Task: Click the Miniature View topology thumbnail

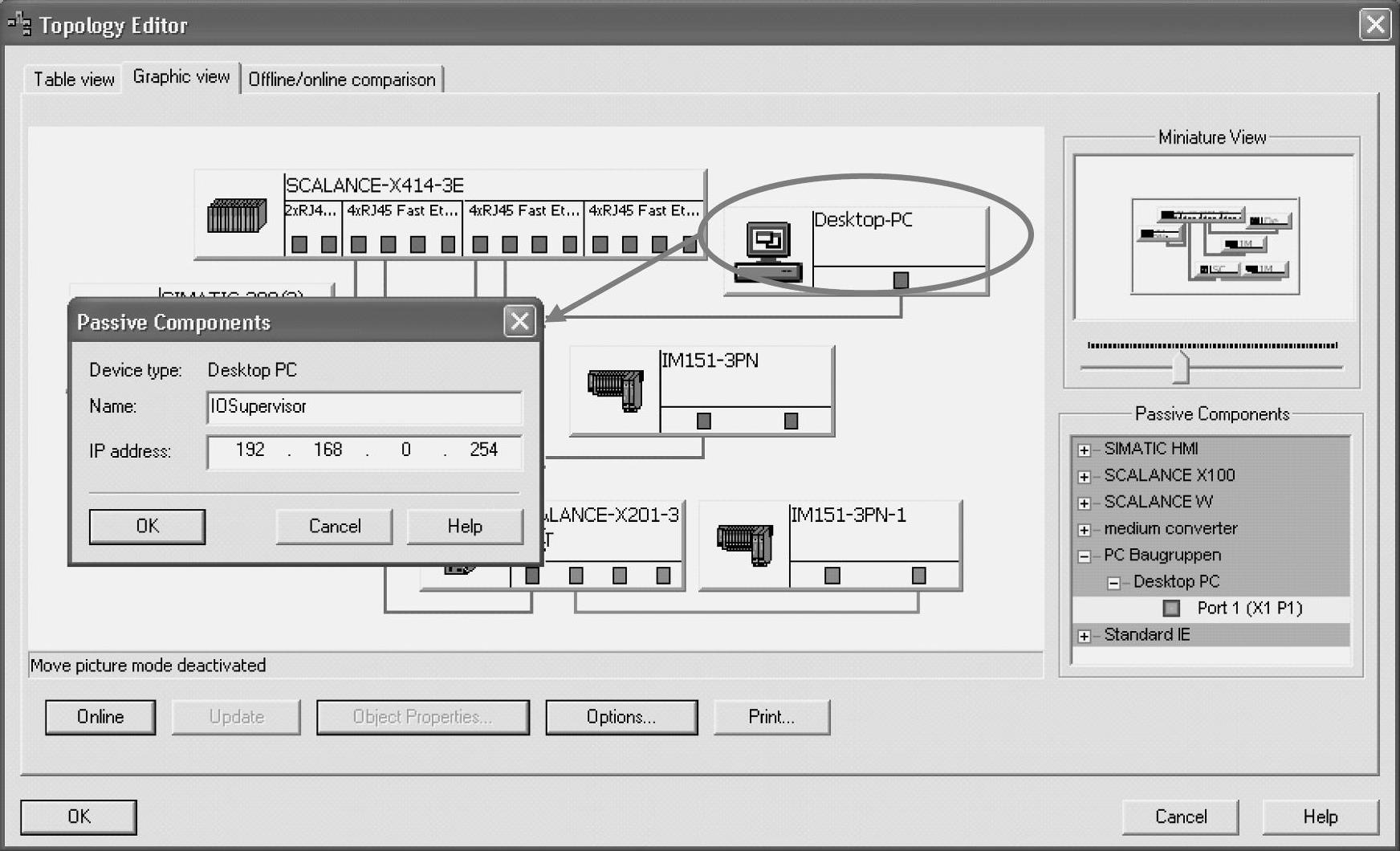Action: tap(1215, 246)
